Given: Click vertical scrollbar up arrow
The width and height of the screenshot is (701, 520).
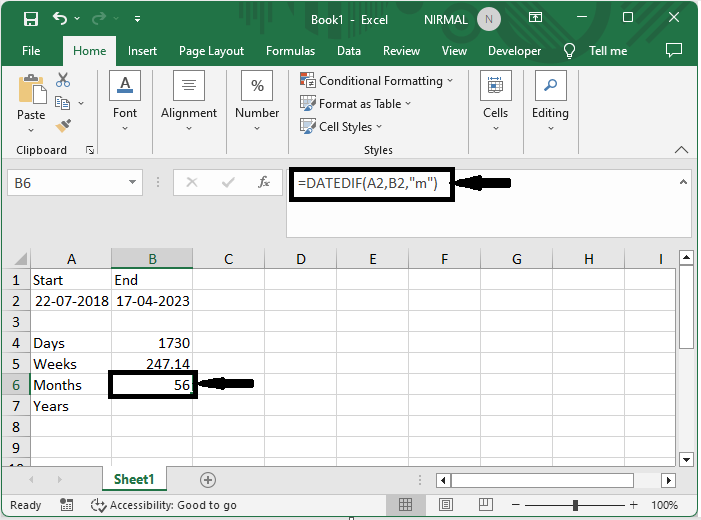Looking at the screenshot, I should coord(686,258).
